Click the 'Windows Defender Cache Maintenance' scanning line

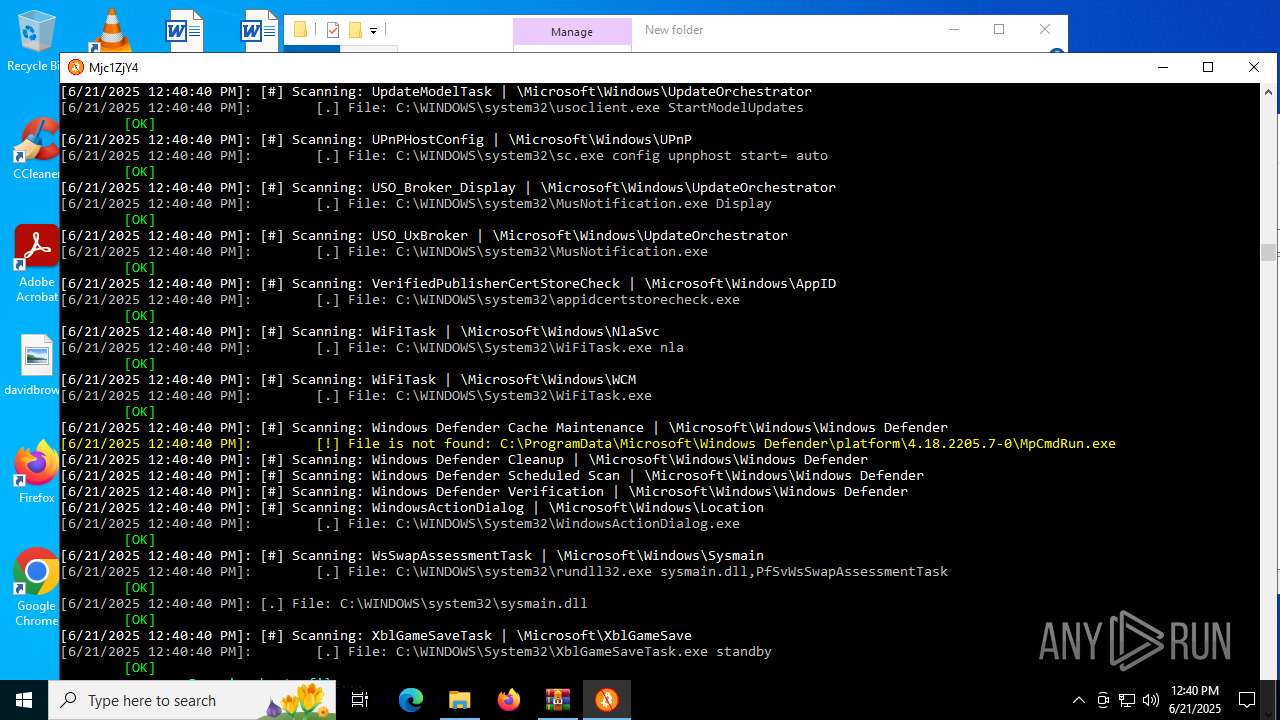click(x=504, y=427)
